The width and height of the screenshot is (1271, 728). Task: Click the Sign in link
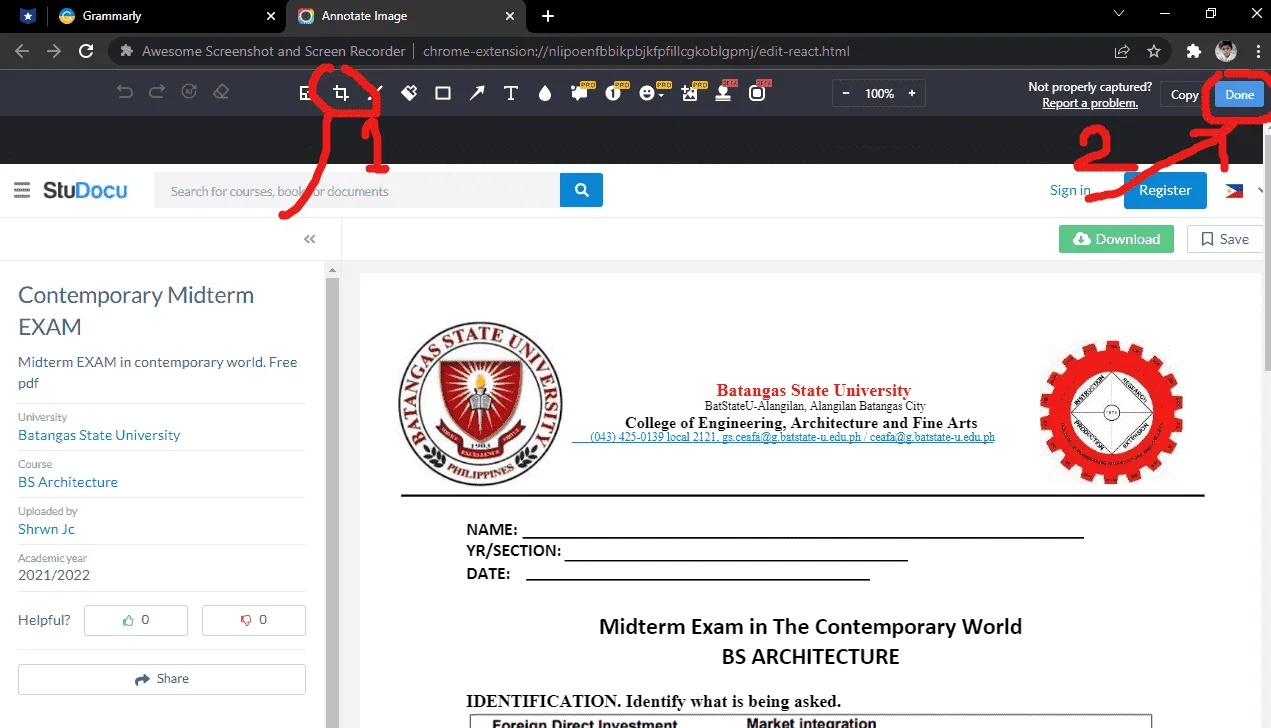[1070, 190]
